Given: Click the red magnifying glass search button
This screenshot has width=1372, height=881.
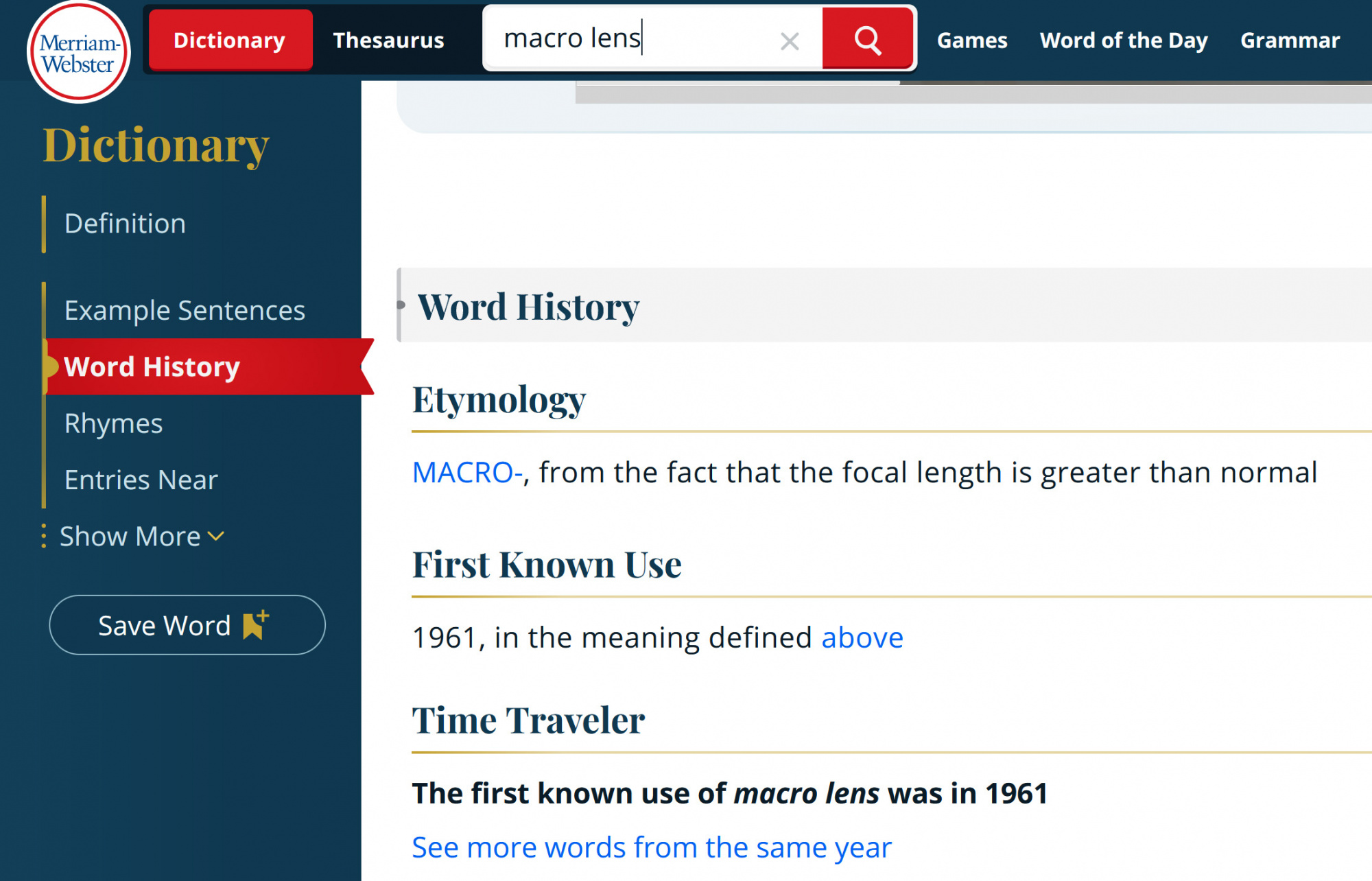Looking at the screenshot, I should click(867, 40).
